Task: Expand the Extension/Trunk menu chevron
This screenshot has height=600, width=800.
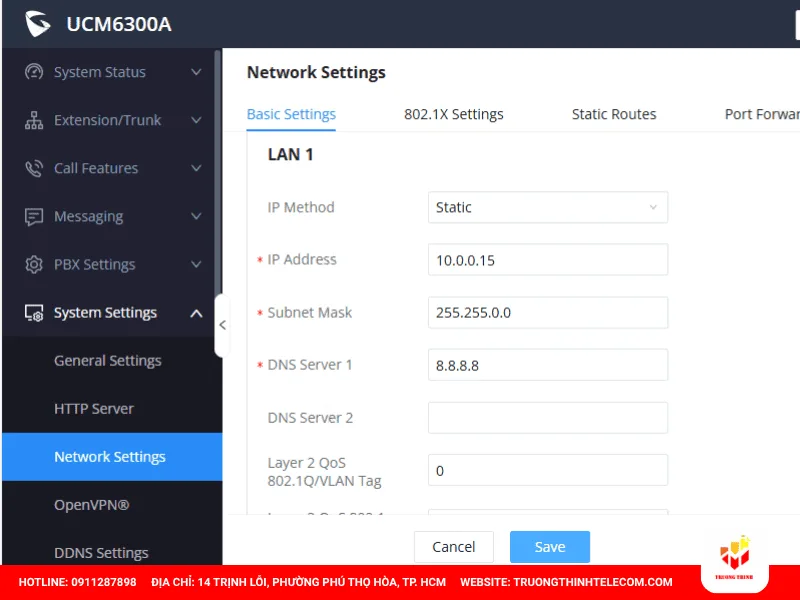Action: (196, 120)
